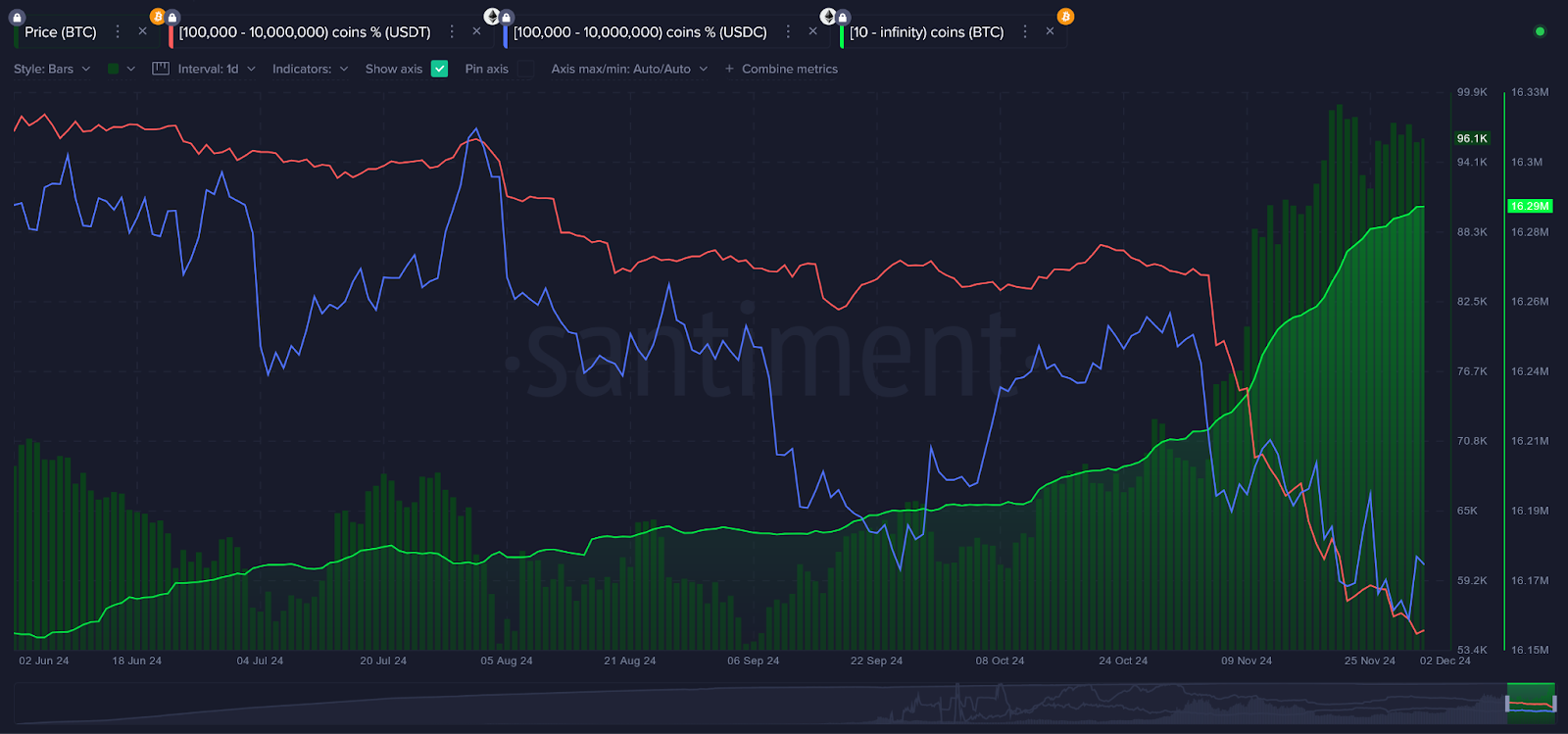Click the 16.33M holdings axis label
Viewport: 1568px width, 734px height.
click(1530, 92)
